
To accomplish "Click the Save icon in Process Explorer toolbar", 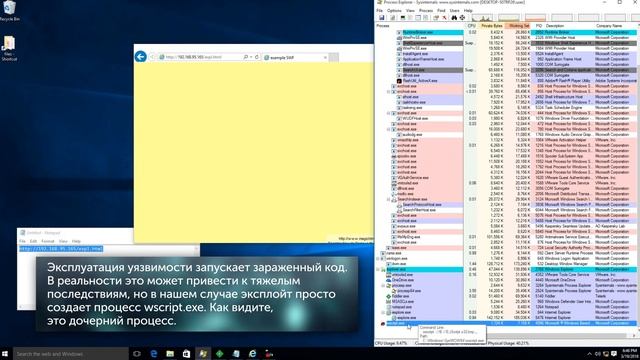I will click(x=382, y=18).
